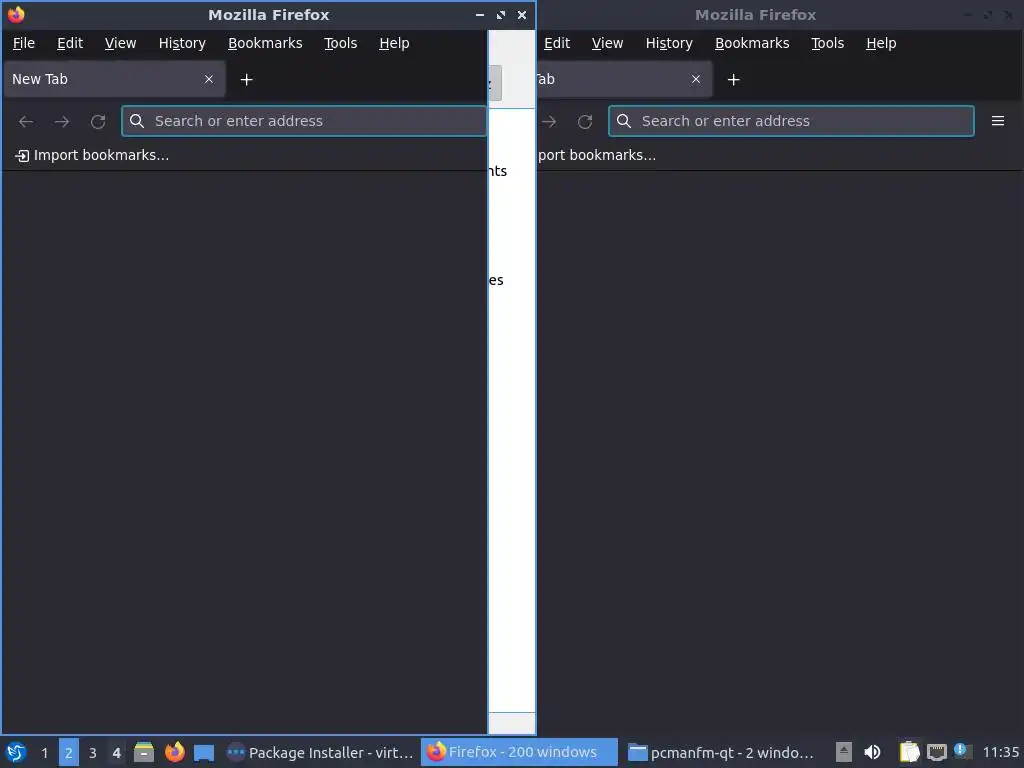This screenshot has height=768, width=1024.
Task: Open Help menu in background Firefox window
Action: [881, 43]
